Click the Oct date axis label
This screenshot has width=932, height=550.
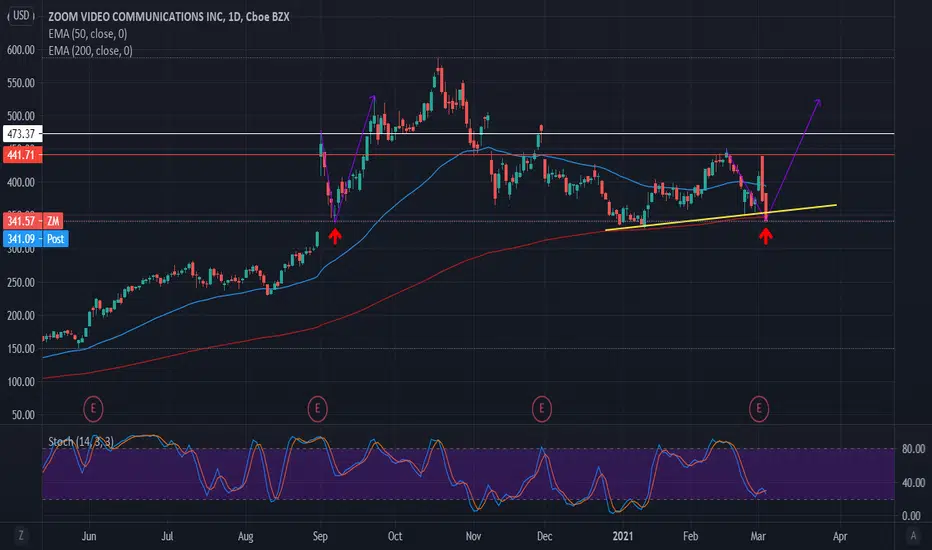click(x=395, y=536)
